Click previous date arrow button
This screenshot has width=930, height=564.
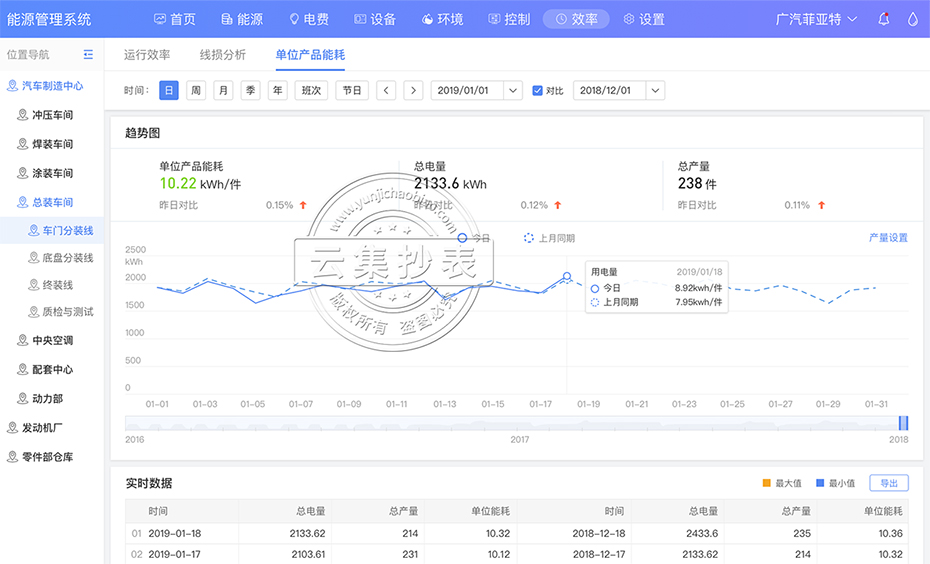[386, 90]
